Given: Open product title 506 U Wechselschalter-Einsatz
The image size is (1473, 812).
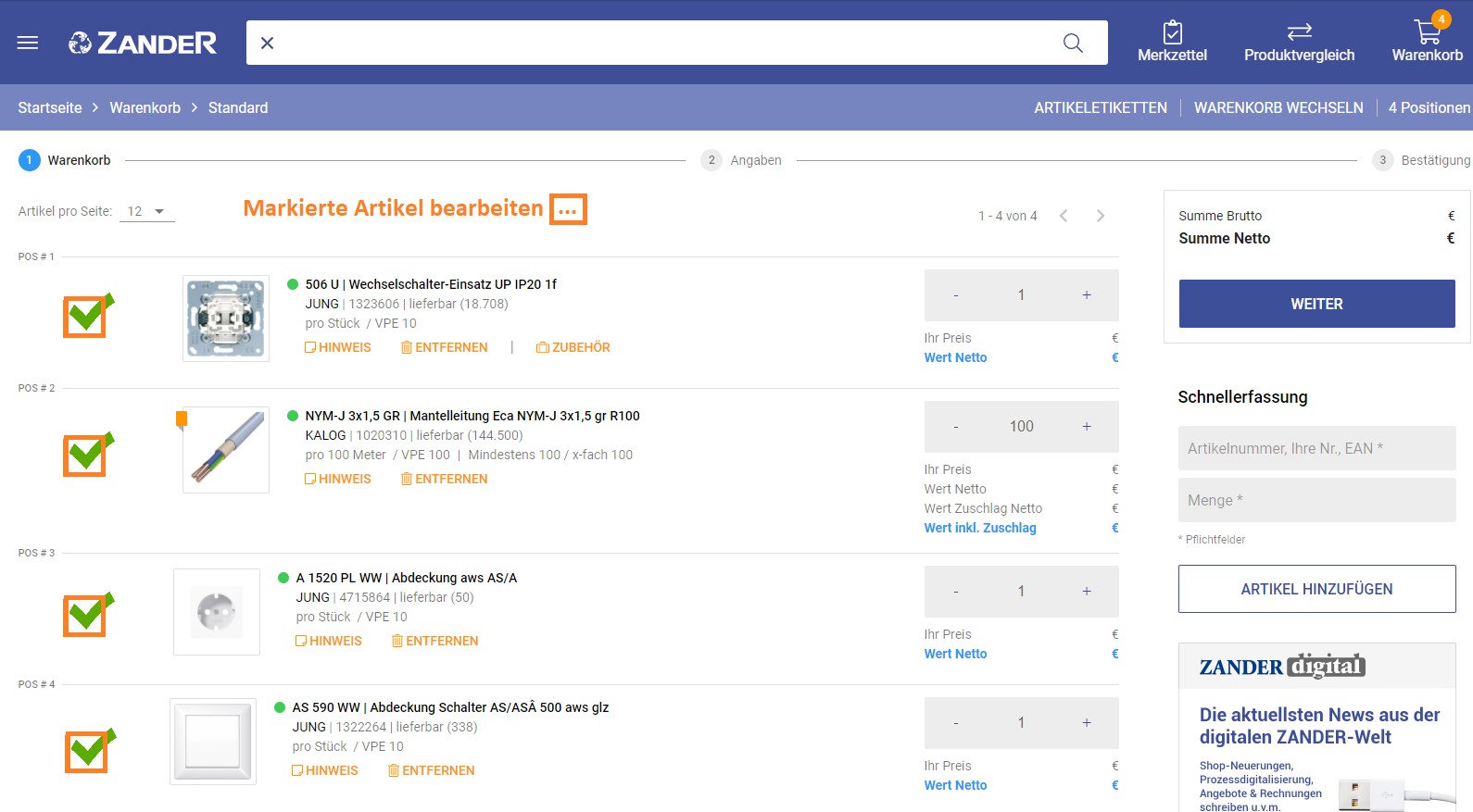Looking at the screenshot, I should (x=431, y=284).
